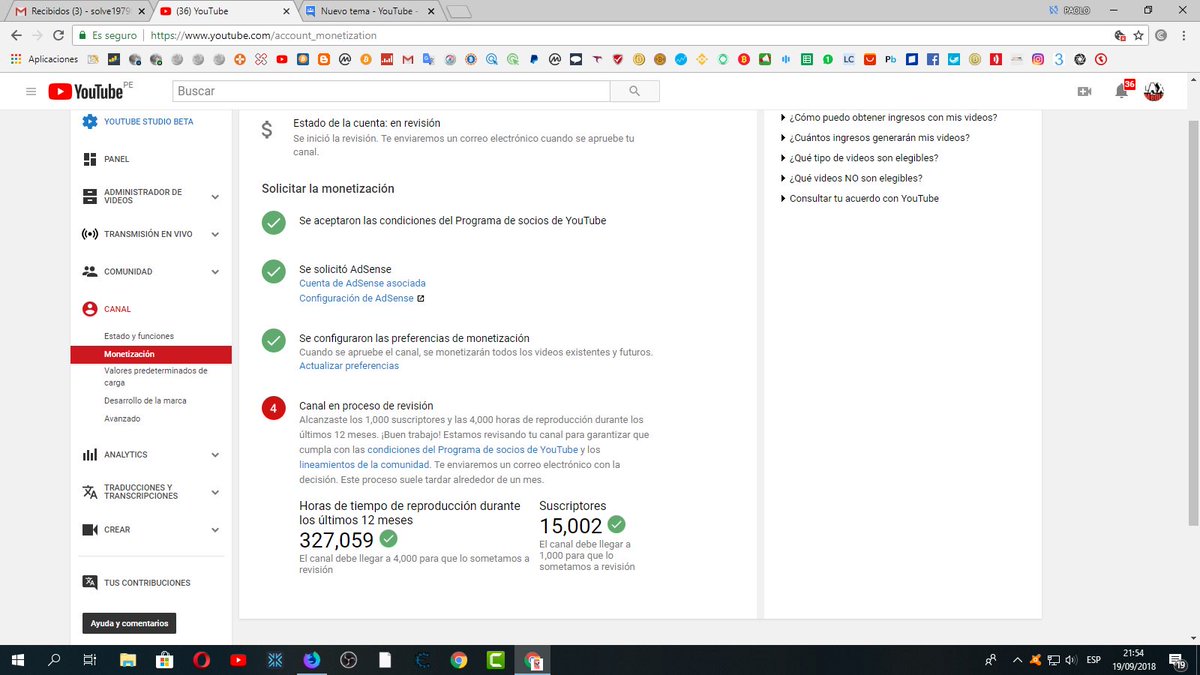Expand Comunidad section chevron
This screenshot has width=1200, height=675.
point(215,271)
